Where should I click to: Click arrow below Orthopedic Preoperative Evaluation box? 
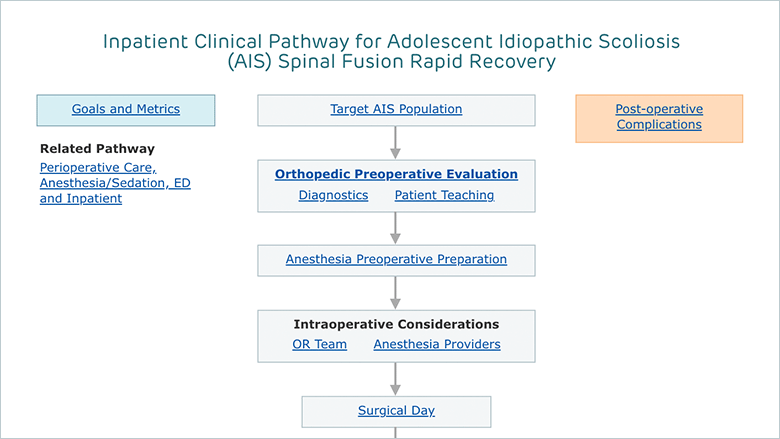click(x=395, y=228)
